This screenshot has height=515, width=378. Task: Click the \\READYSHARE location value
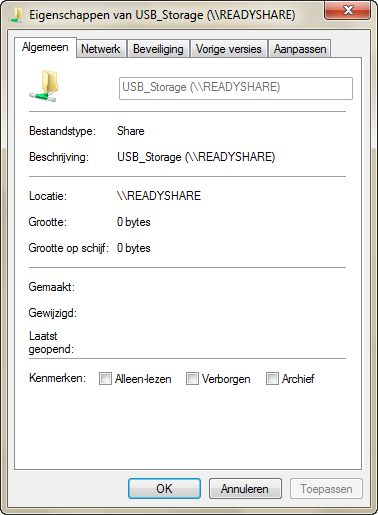pyautogui.click(x=159, y=196)
